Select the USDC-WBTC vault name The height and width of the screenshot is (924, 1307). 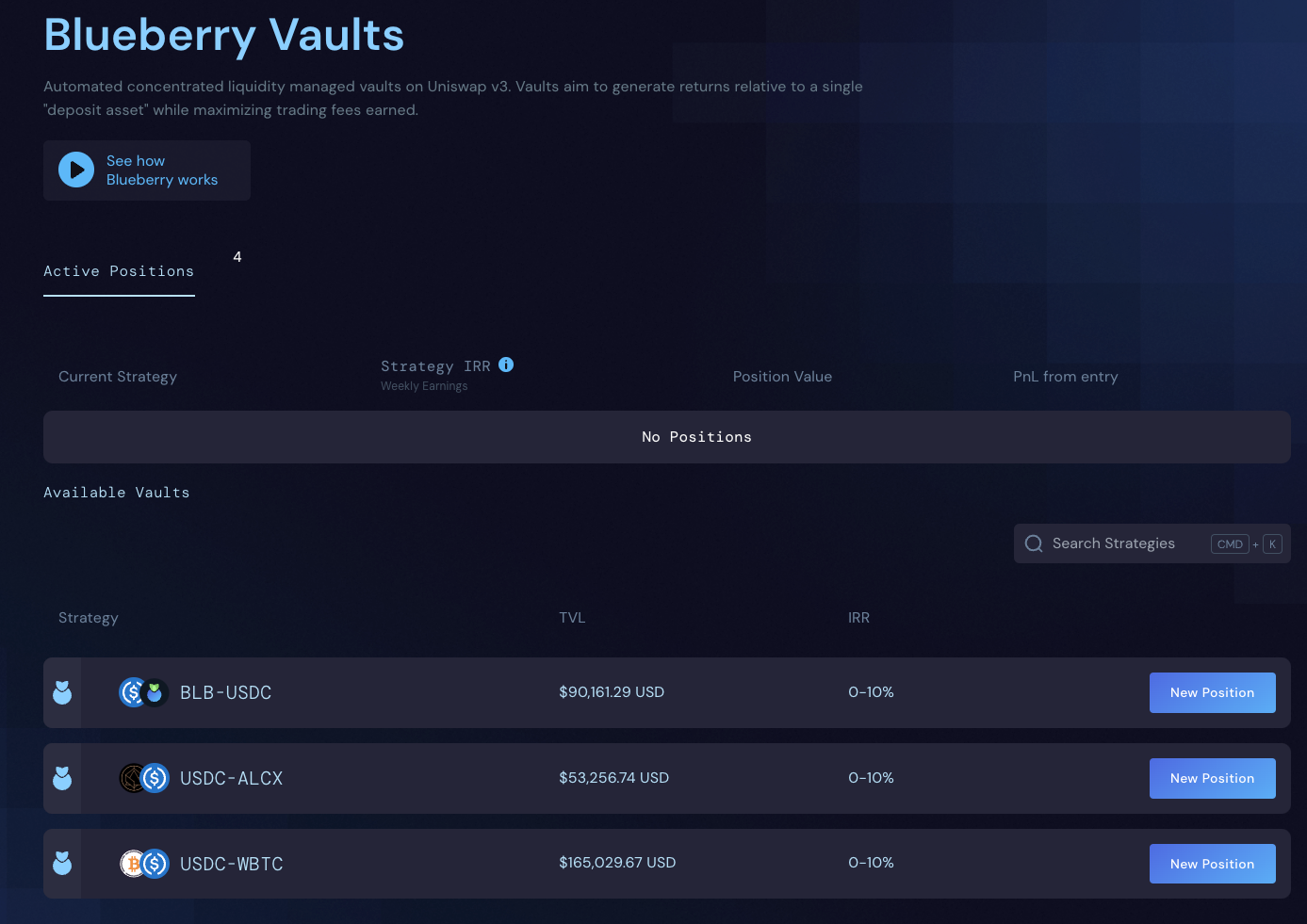click(x=232, y=864)
